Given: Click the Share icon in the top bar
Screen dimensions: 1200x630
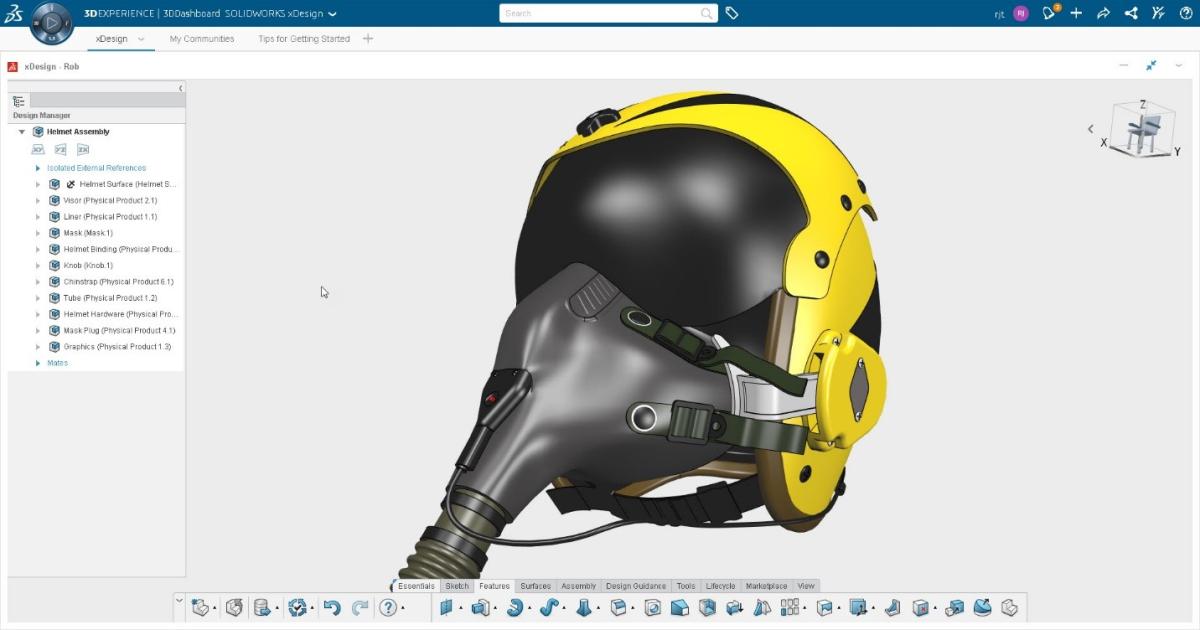Looking at the screenshot, I should (1131, 13).
